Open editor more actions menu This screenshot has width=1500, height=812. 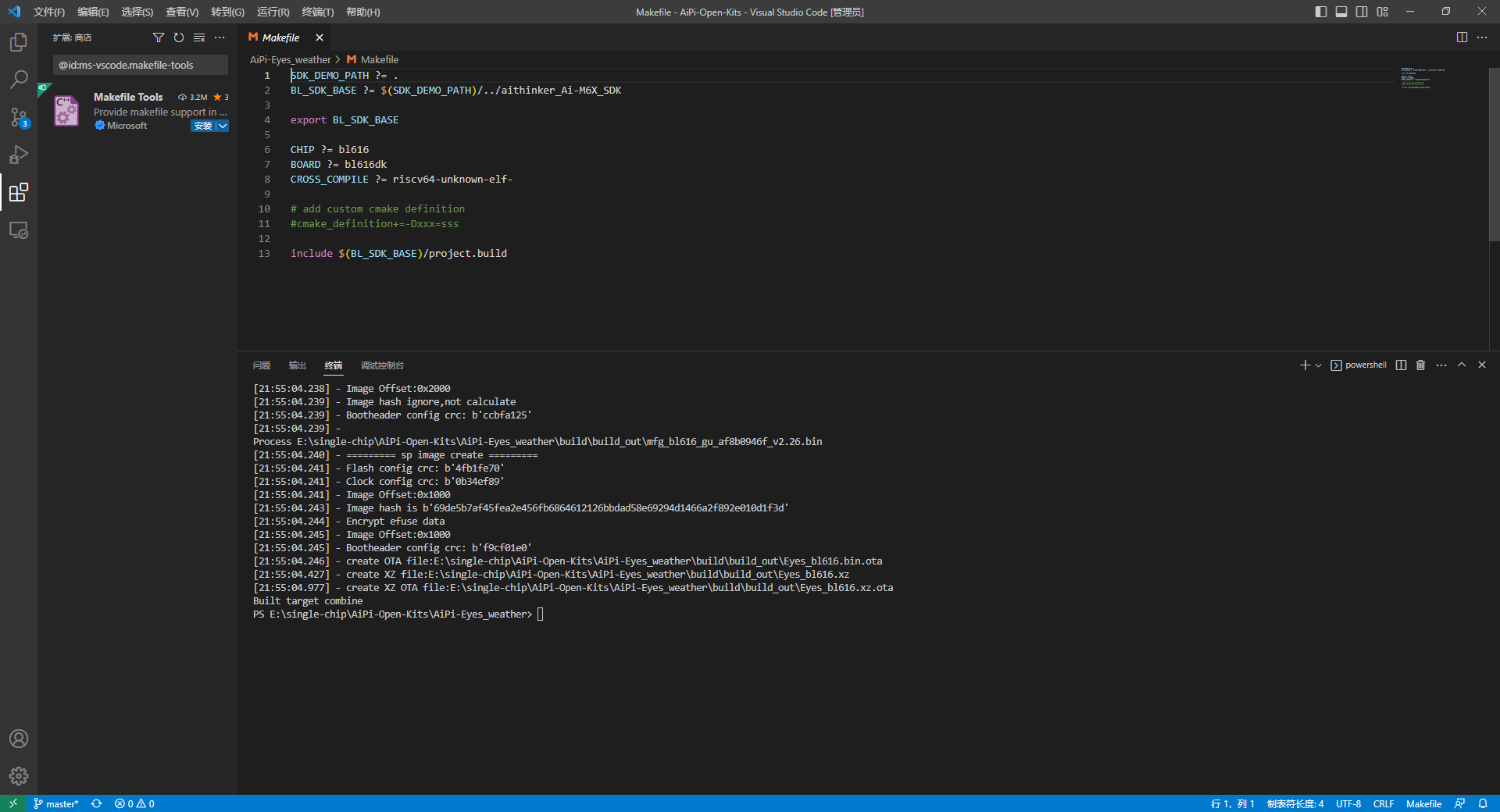click(1482, 37)
